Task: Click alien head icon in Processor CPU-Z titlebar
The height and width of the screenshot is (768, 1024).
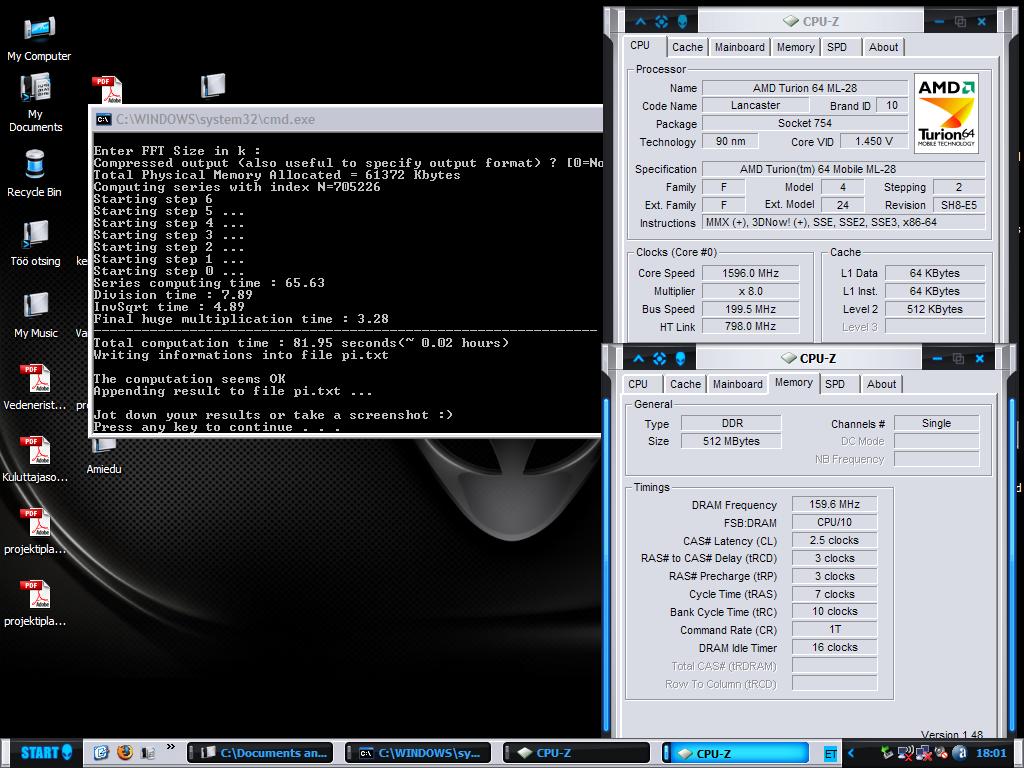Action: coord(682,22)
